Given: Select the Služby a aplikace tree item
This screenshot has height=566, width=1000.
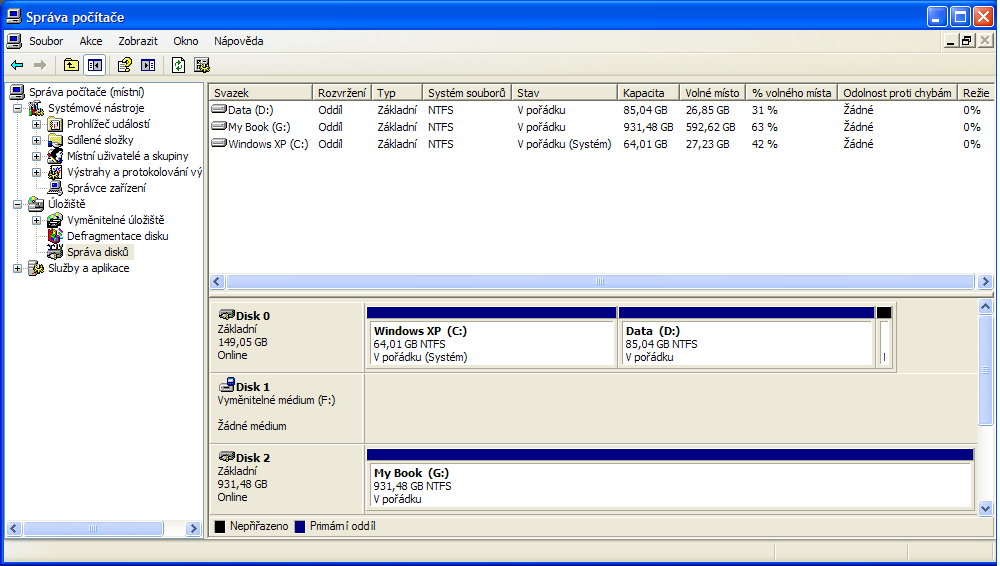Looking at the screenshot, I should (x=89, y=268).
